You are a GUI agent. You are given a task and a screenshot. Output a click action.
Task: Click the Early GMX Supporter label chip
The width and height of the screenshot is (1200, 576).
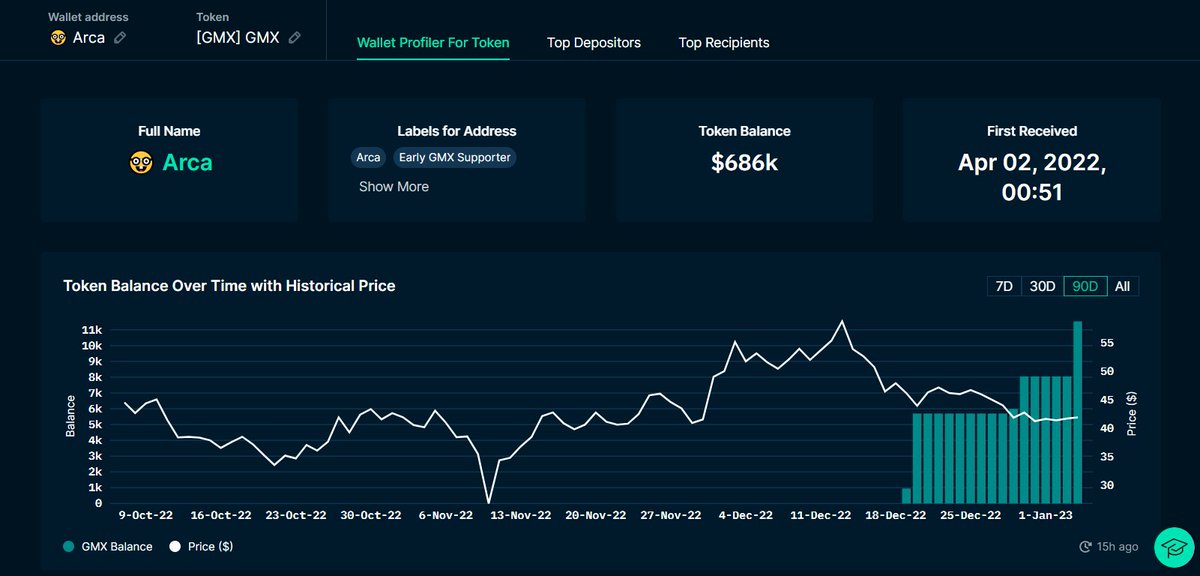click(455, 157)
